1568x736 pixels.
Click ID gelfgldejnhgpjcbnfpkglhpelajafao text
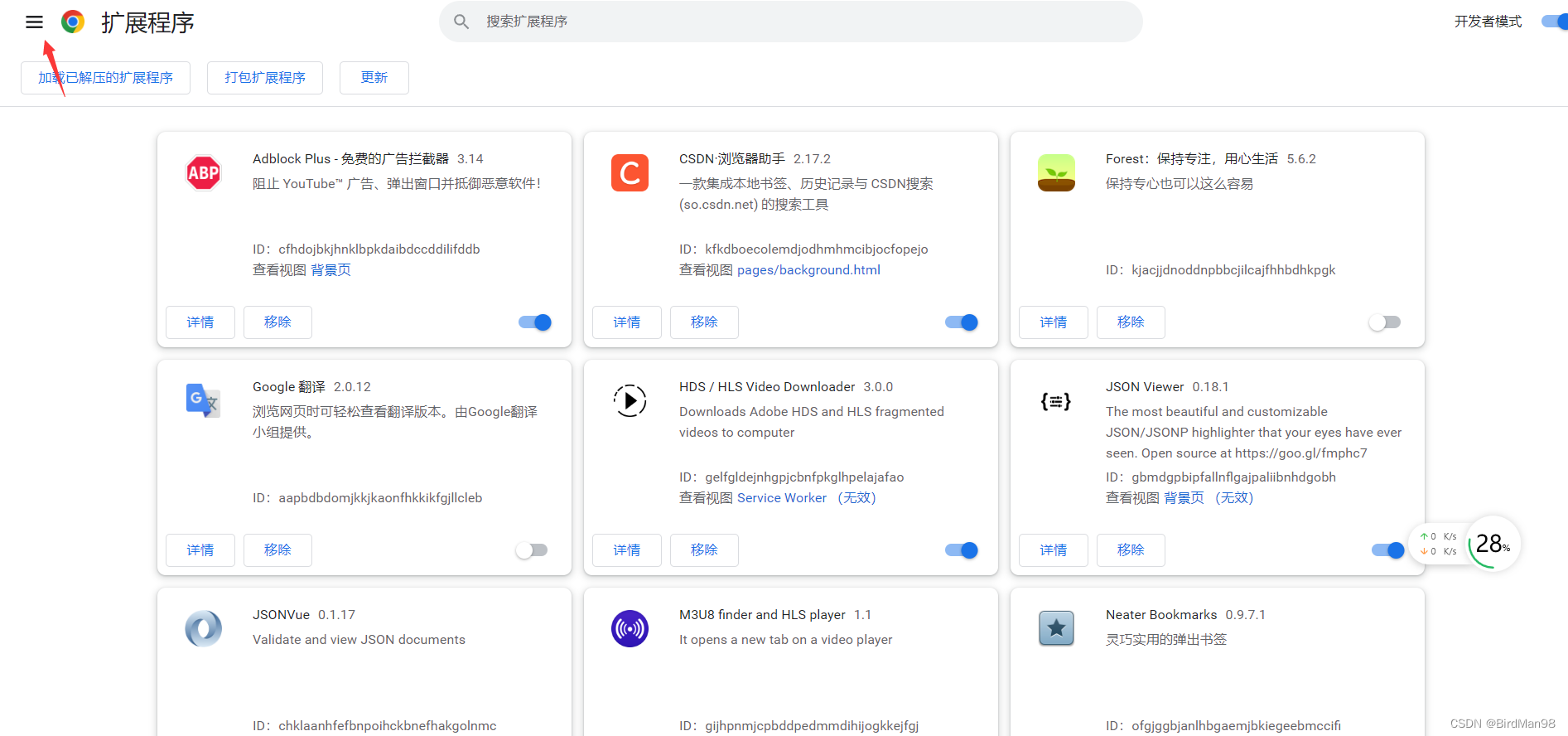tap(792, 477)
